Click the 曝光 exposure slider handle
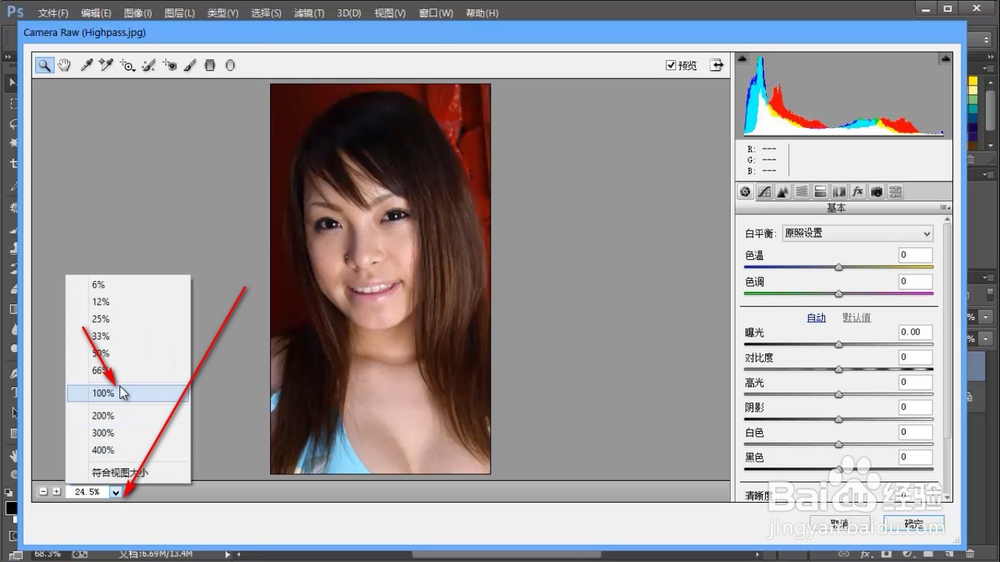 (x=839, y=344)
